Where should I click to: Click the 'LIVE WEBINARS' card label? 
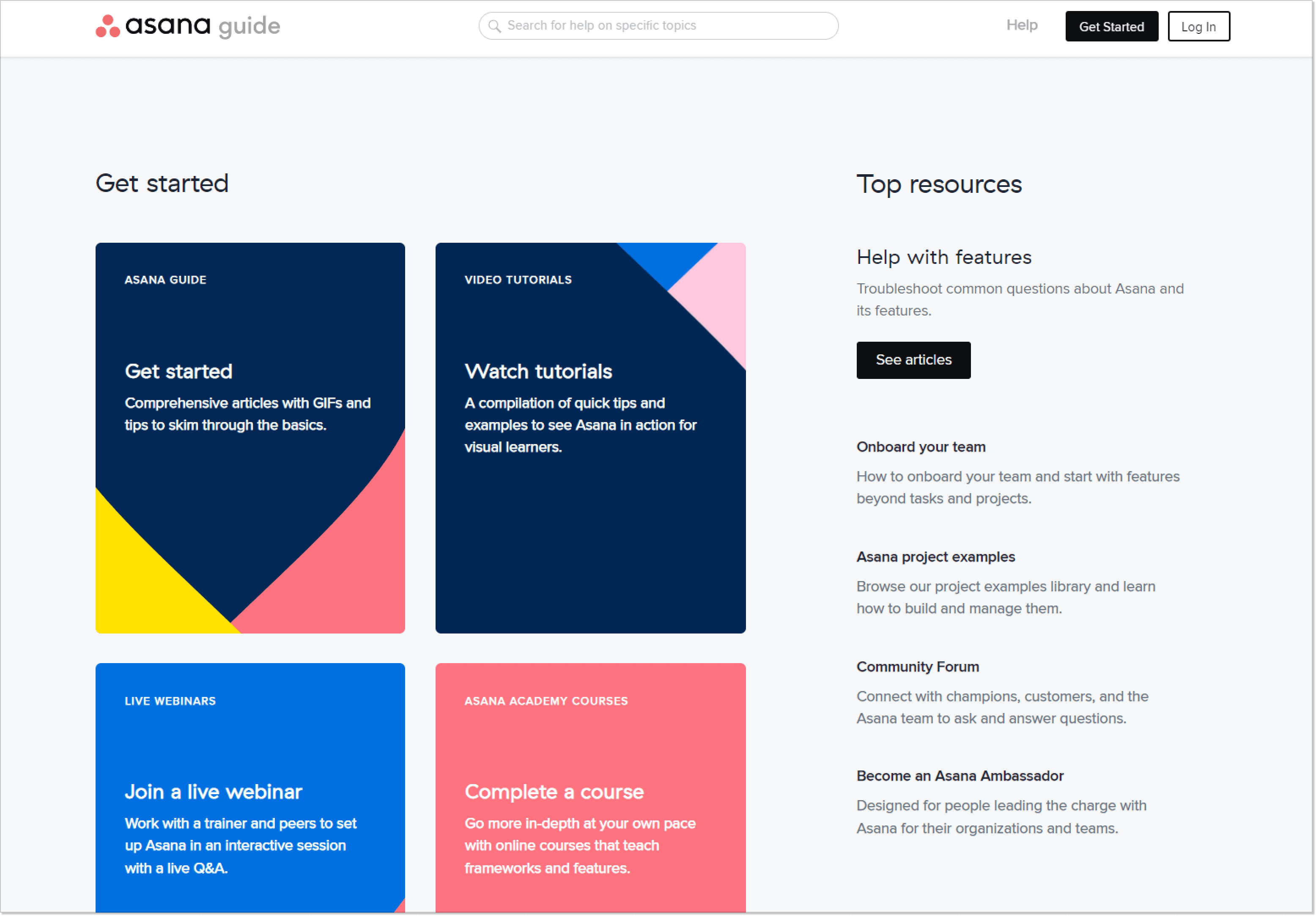tap(170, 701)
